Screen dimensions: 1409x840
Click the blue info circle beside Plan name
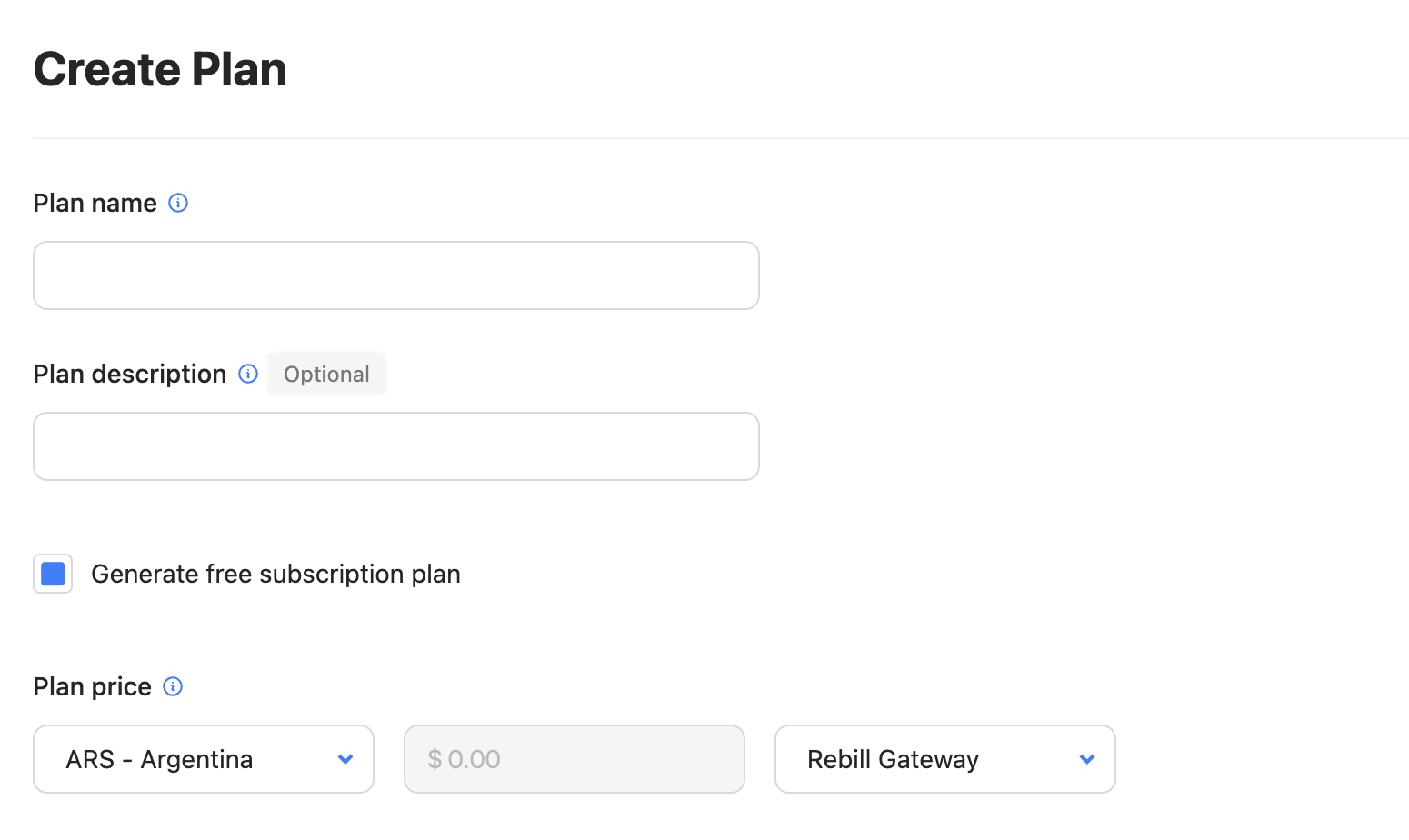click(x=178, y=203)
